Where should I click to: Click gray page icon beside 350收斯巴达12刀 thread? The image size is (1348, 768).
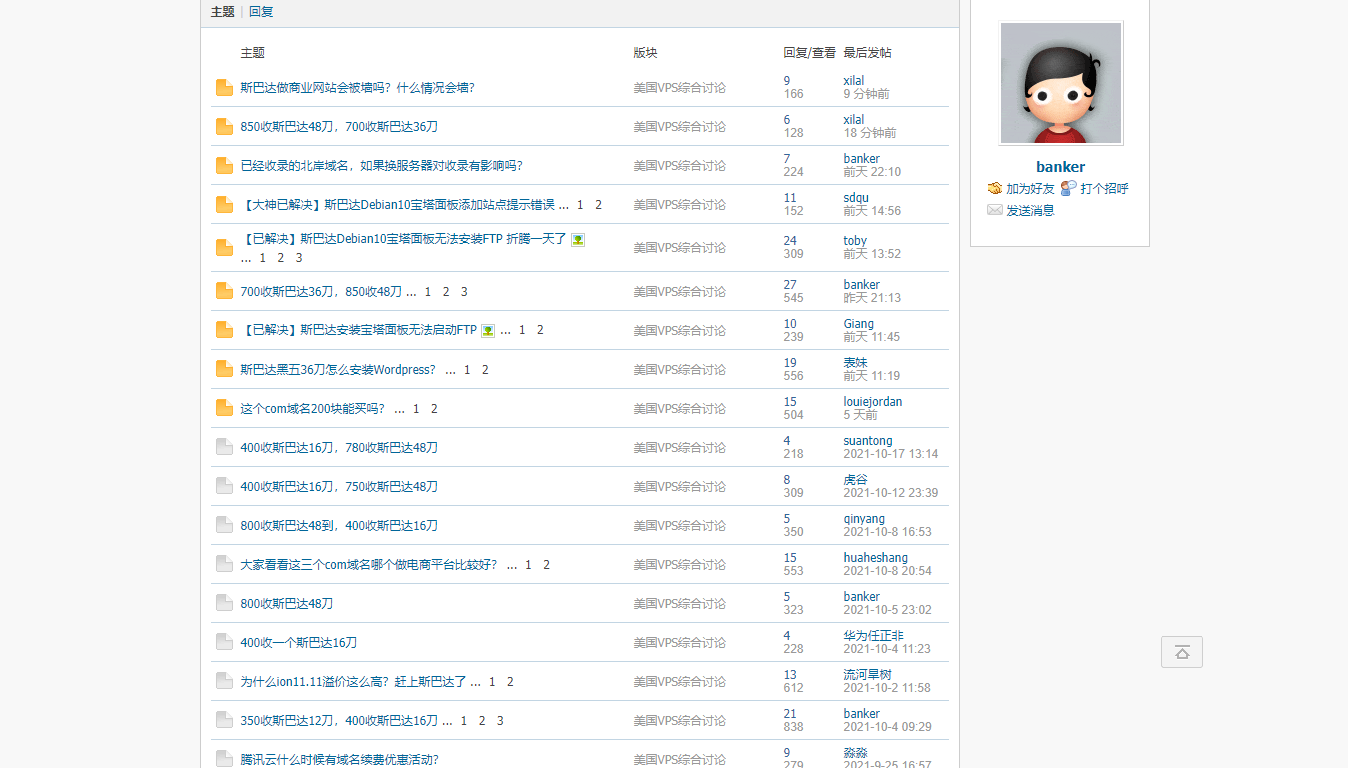[x=224, y=721]
